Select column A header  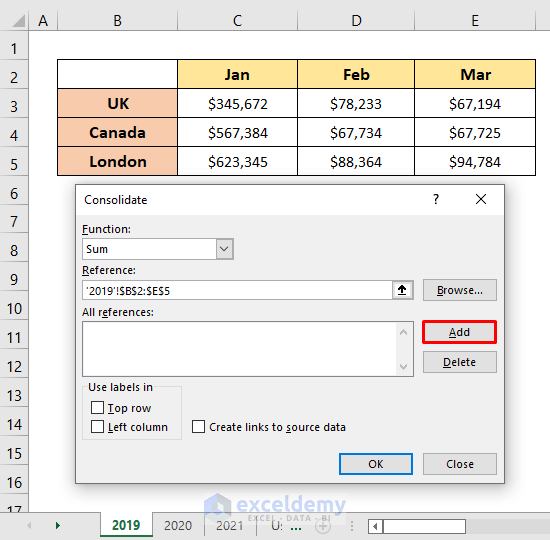click(43, 21)
